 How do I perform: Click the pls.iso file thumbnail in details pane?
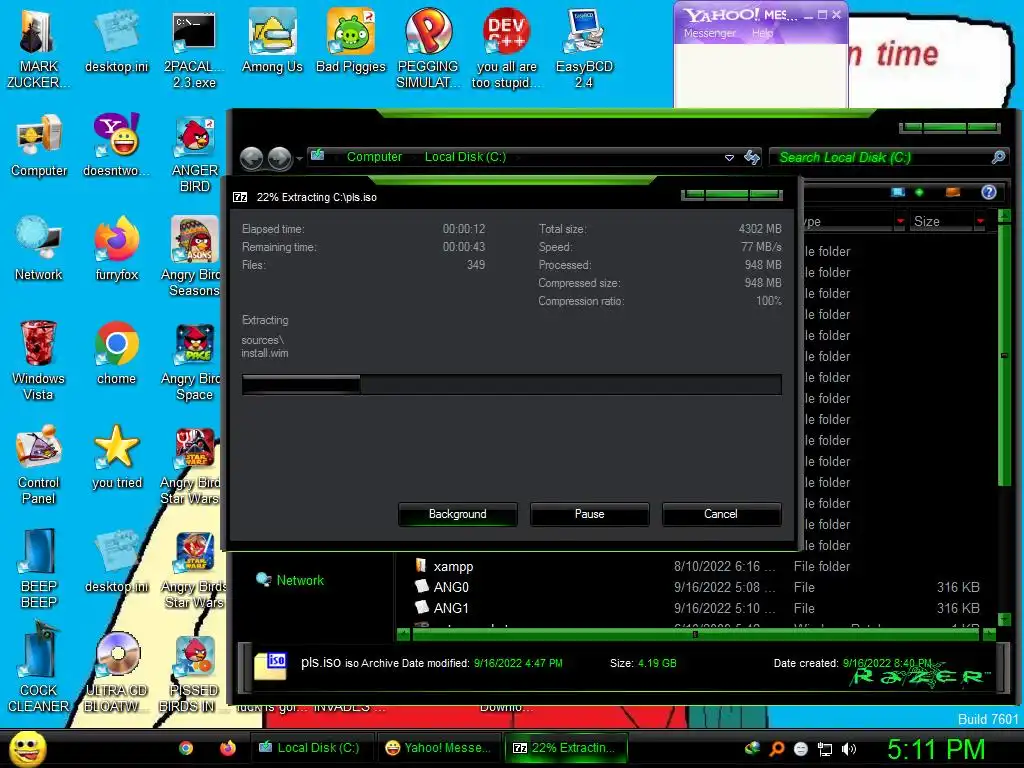(x=270, y=665)
